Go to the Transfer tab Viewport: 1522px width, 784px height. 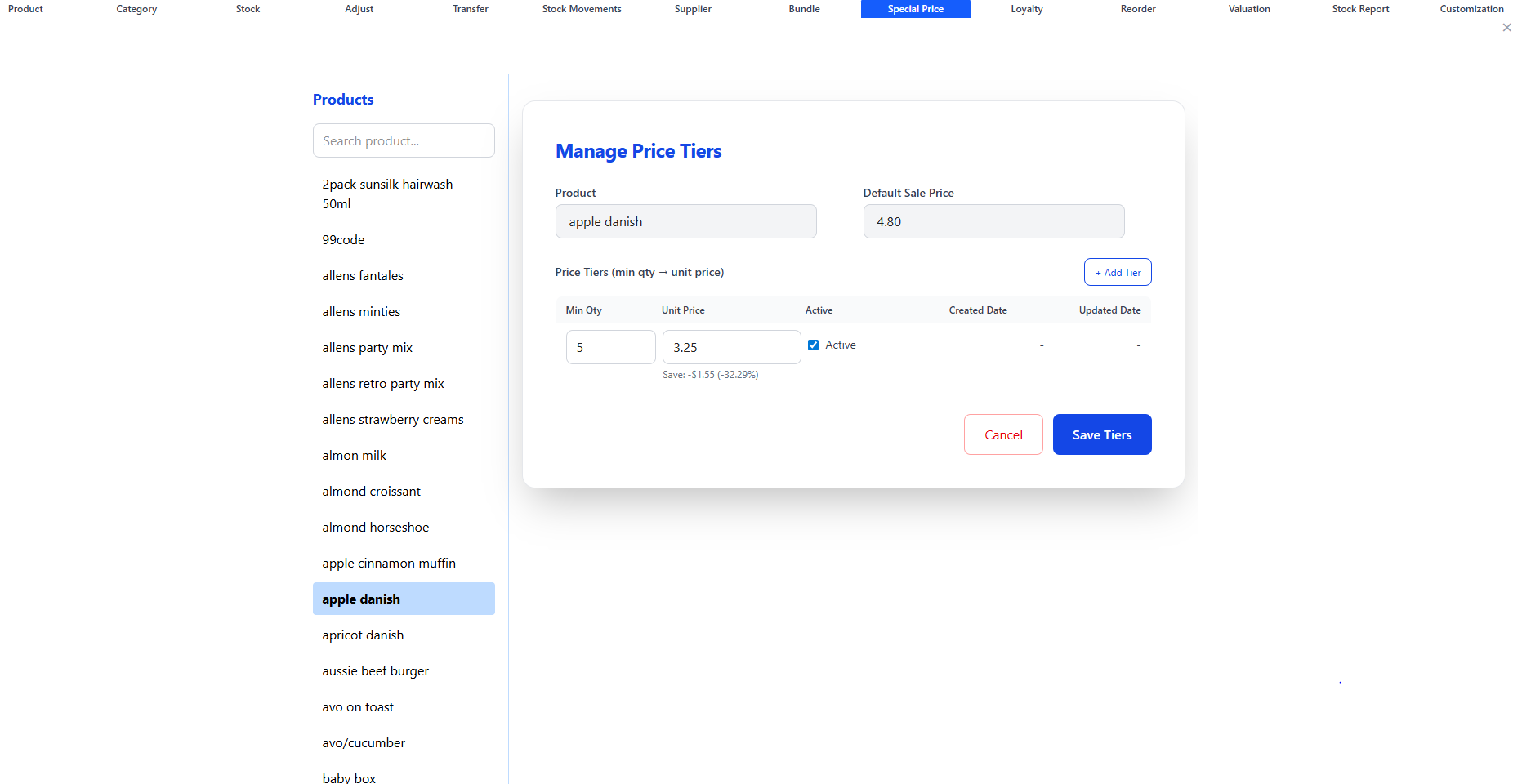pyautogui.click(x=471, y=9)
